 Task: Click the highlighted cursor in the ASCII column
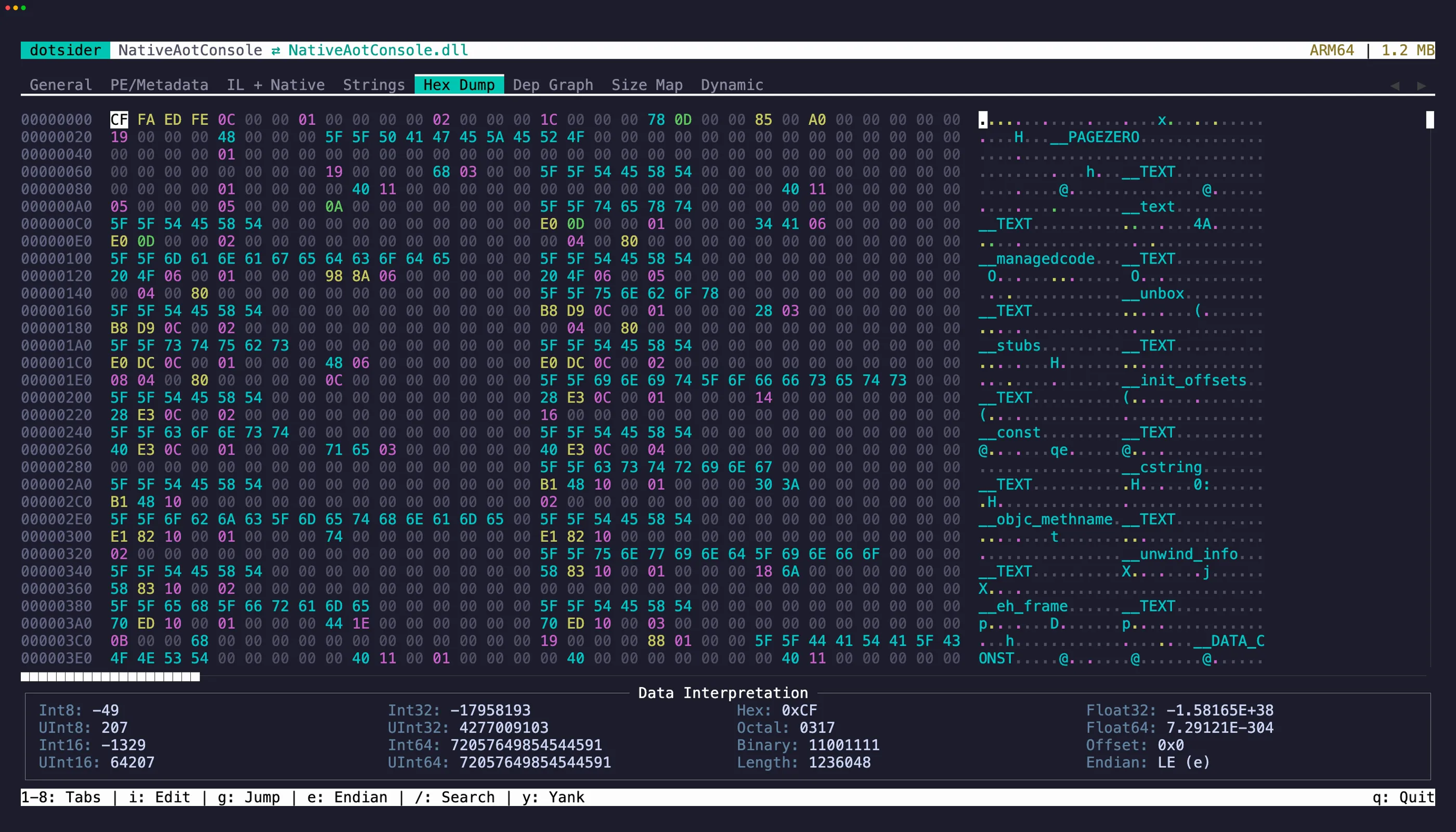[x=983, y=120]
